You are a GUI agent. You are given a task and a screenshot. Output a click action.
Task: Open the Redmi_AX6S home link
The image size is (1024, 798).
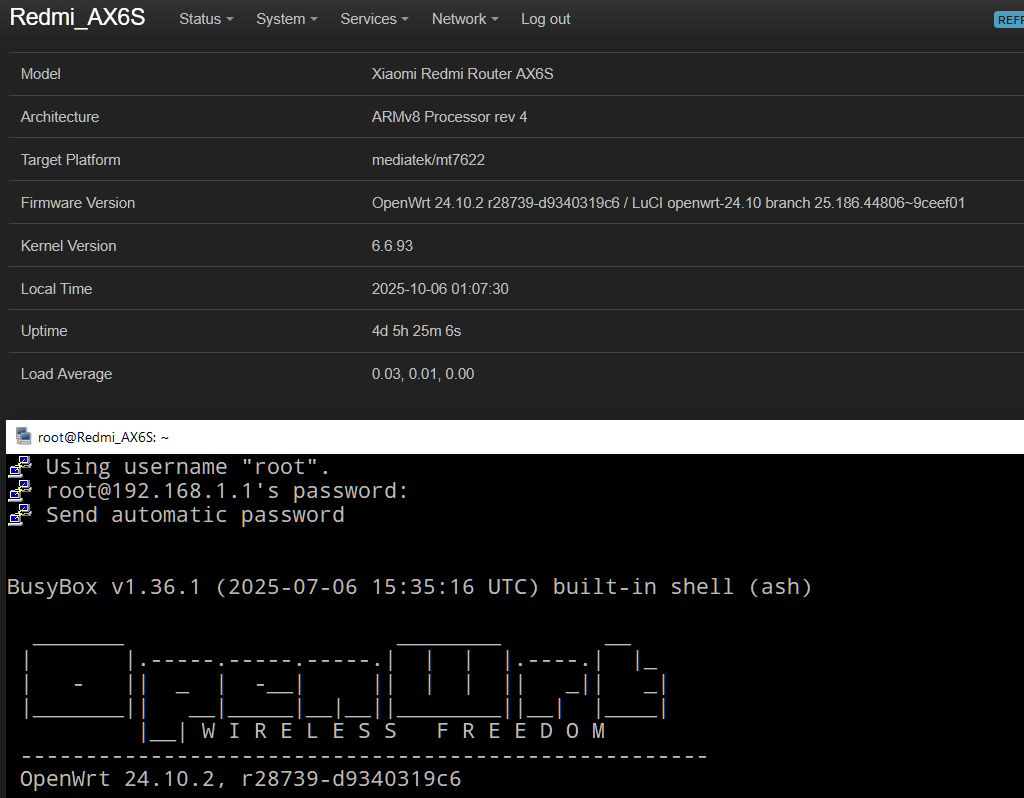click(77, 18)
